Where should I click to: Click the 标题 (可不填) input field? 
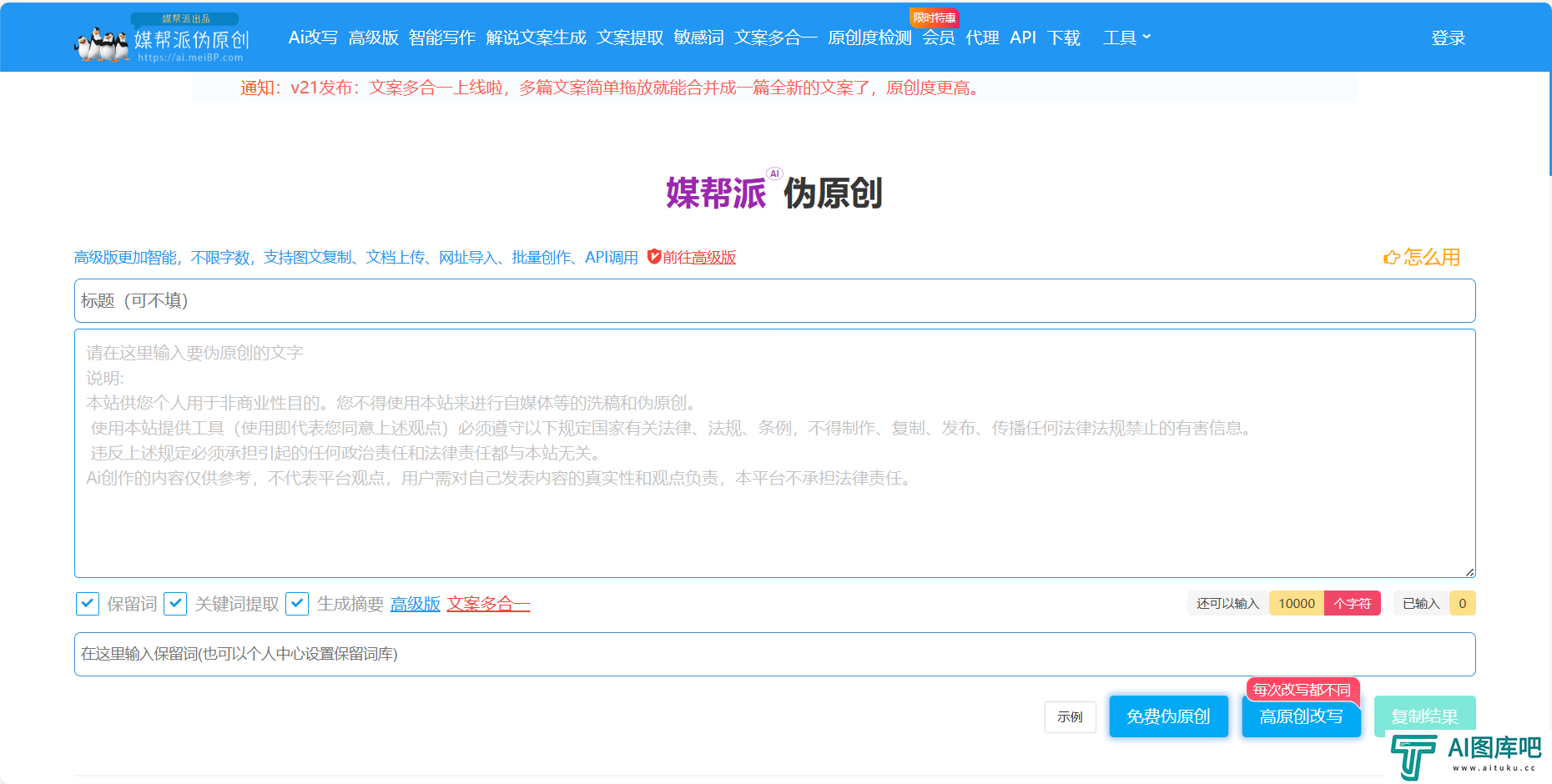(774, 300)
